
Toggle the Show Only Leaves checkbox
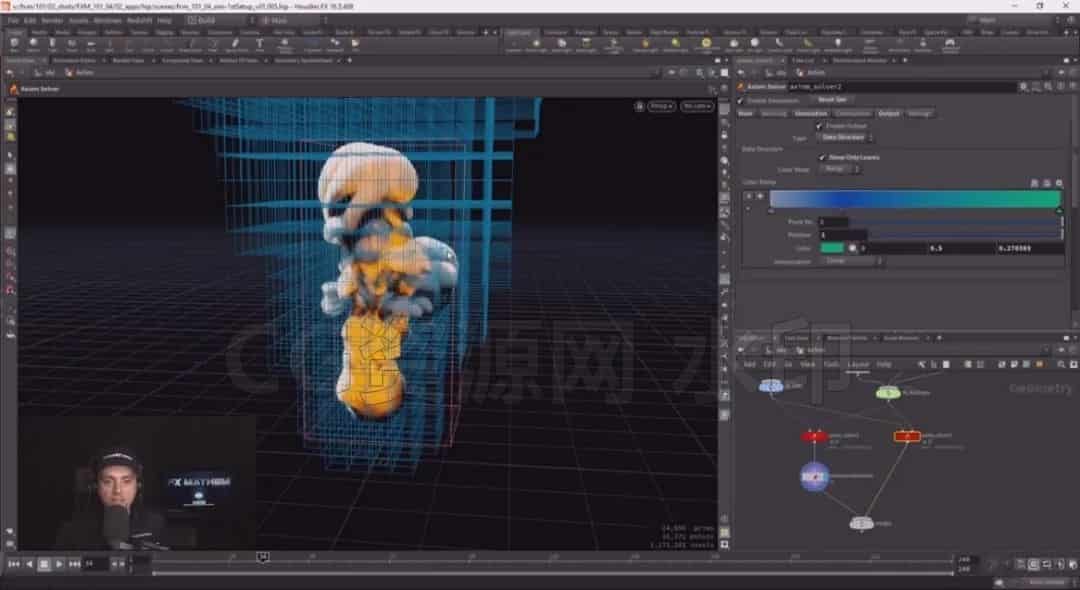coord(822,158)
